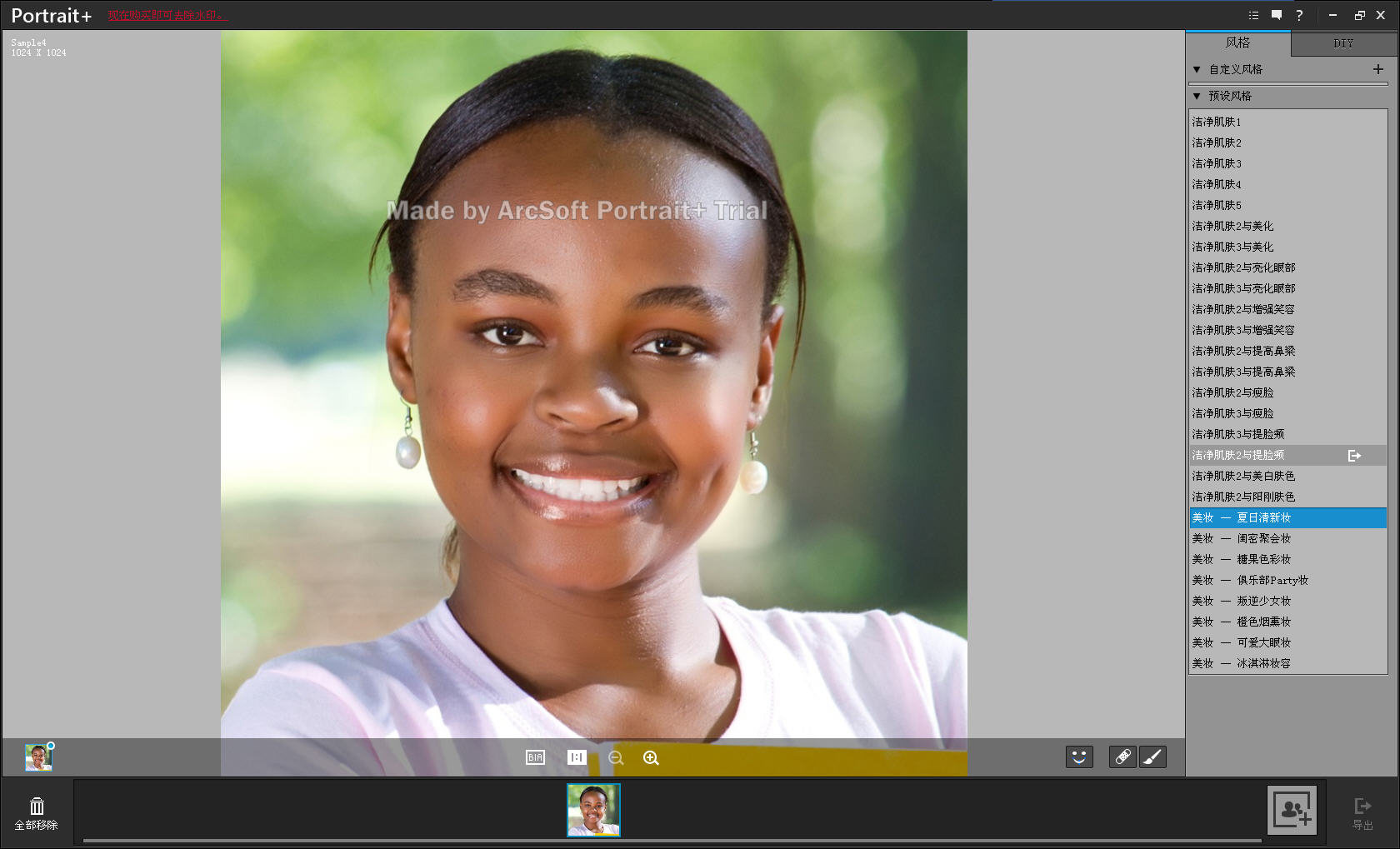Select makeup style 美妆 — 夏日清新妆
The image size is (1400, 849).
[1287, 517]
